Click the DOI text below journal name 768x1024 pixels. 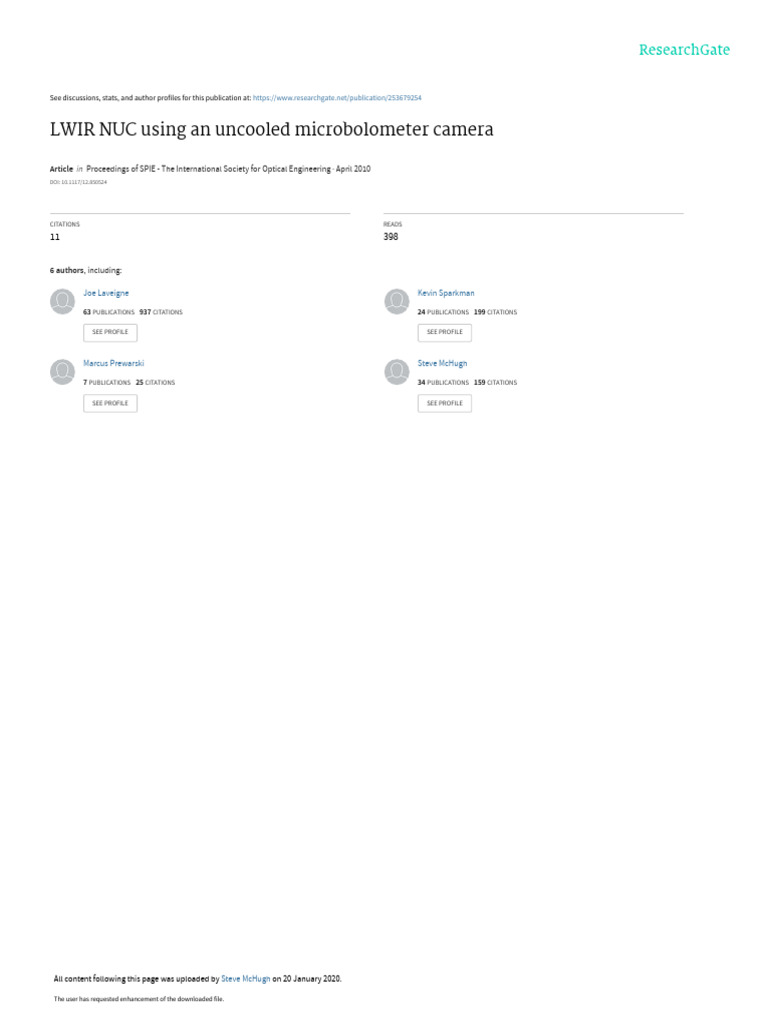tap(78, 182)
